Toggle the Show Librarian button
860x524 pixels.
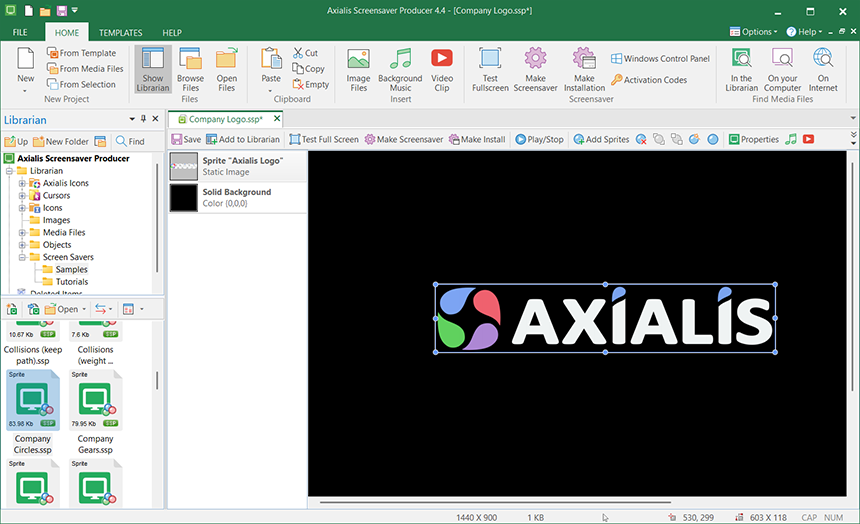tap(152, 67)
